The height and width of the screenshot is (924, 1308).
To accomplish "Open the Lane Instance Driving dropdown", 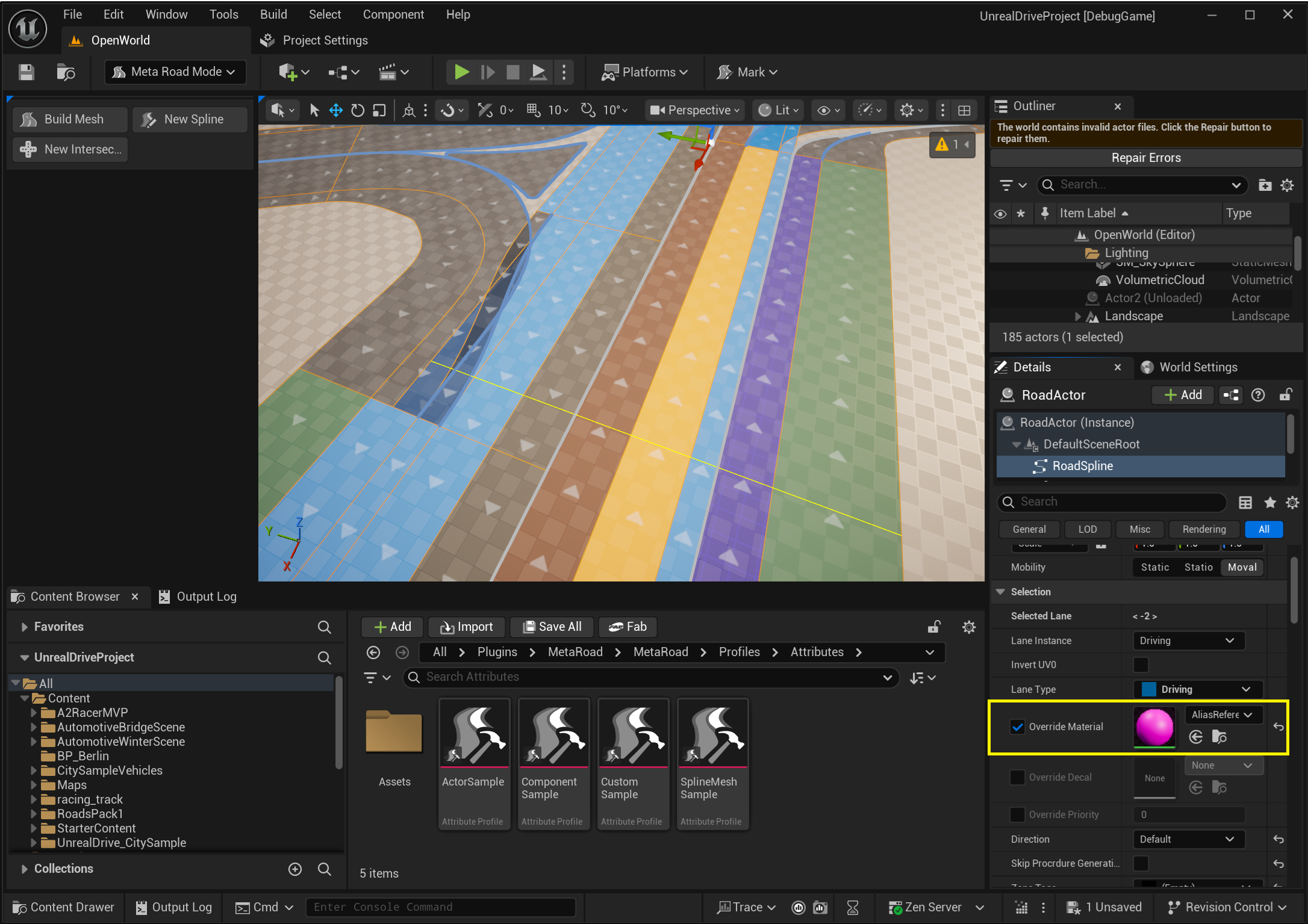I will [1188, 641].
